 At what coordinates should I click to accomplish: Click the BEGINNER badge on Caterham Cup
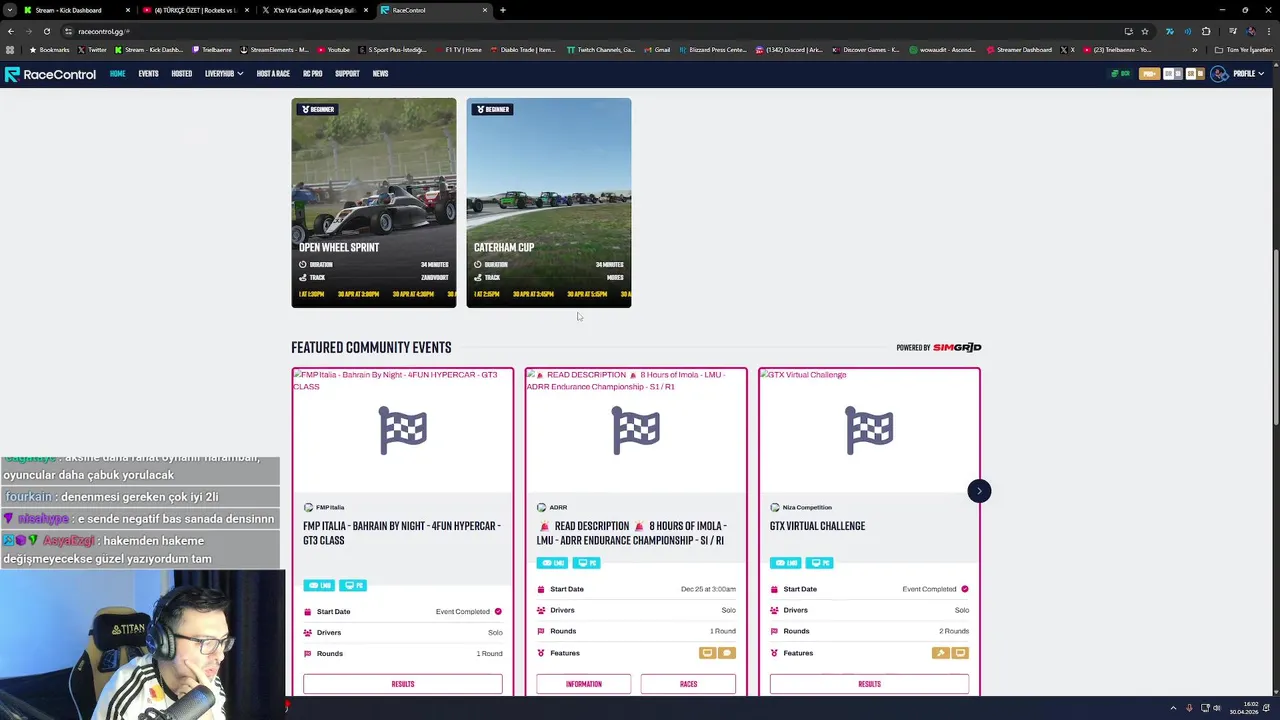(x=494, y=109)
